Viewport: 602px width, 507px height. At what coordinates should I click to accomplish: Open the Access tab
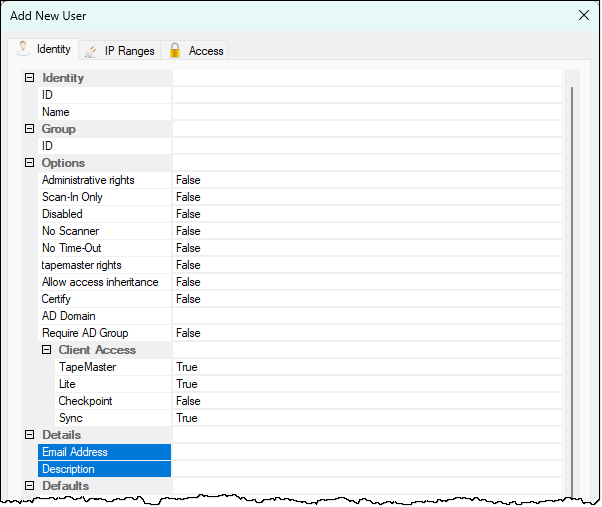click(x=205, y=50)
